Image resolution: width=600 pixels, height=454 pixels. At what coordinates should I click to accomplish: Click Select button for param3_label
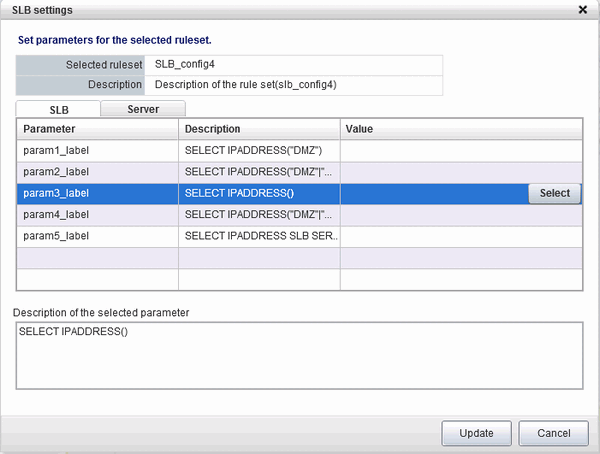(x=554, y=193)
